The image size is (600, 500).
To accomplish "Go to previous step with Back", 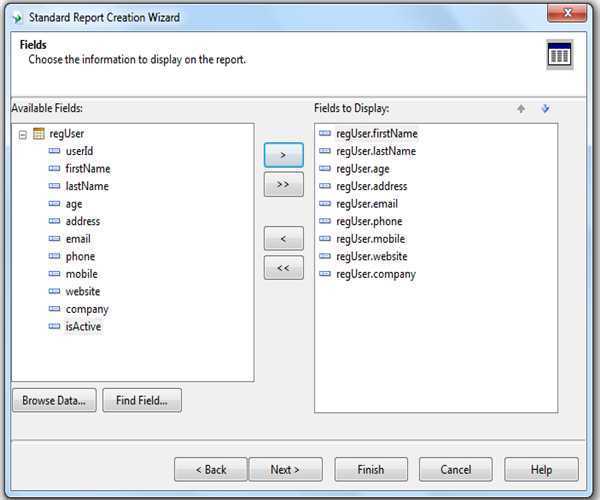I will point(210,470).
